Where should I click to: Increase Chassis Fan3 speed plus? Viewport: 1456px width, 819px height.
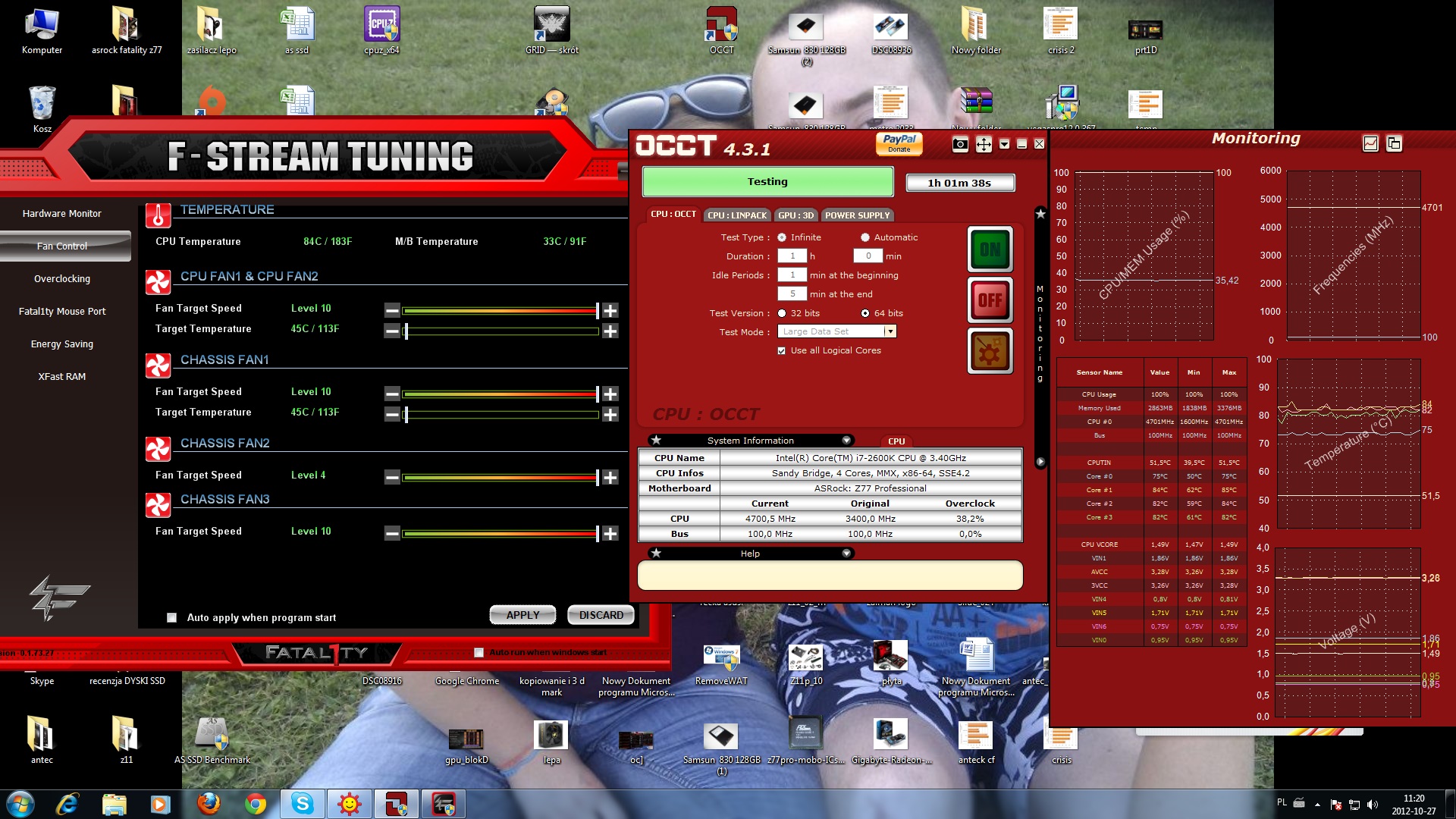click(x=610, y=533)
